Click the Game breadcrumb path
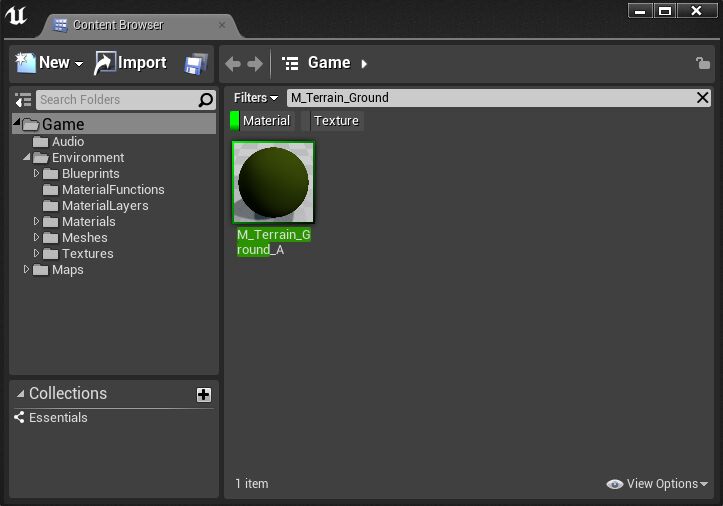 329,63
